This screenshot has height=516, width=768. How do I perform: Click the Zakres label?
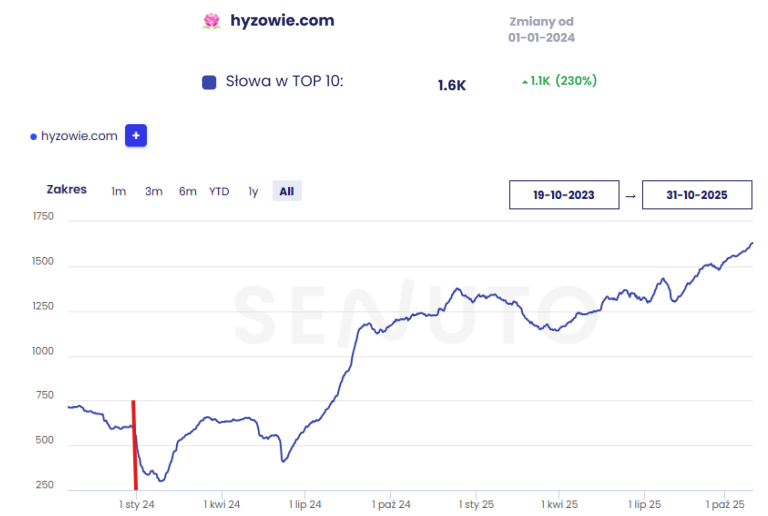67,189
